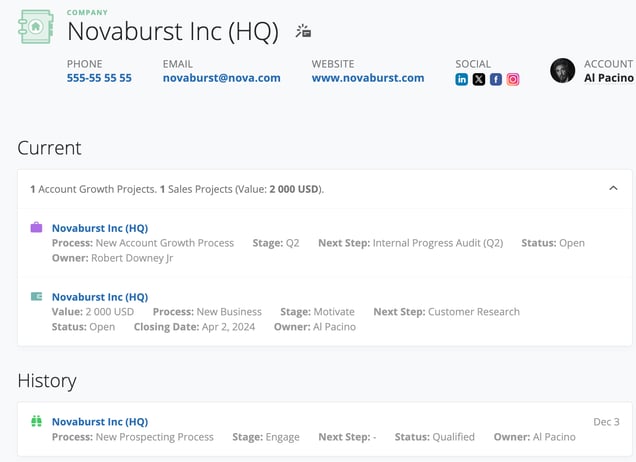
Task: Click the "Qualified" status value
Action: point(453,437)
